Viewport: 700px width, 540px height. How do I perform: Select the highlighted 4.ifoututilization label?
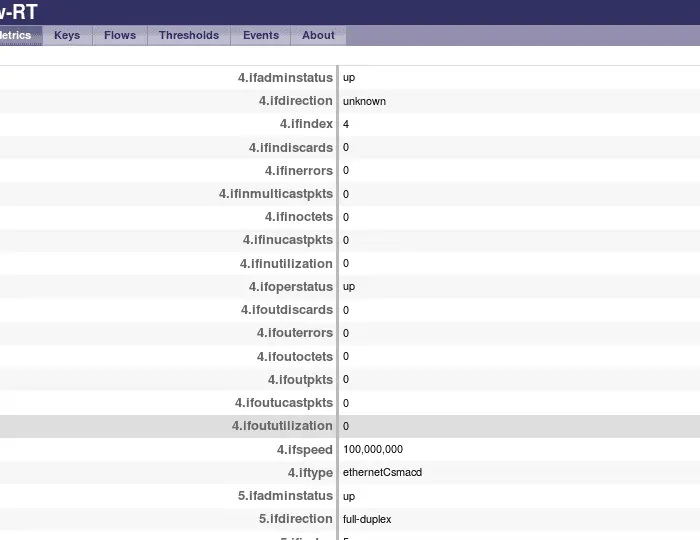click(282, 426)
